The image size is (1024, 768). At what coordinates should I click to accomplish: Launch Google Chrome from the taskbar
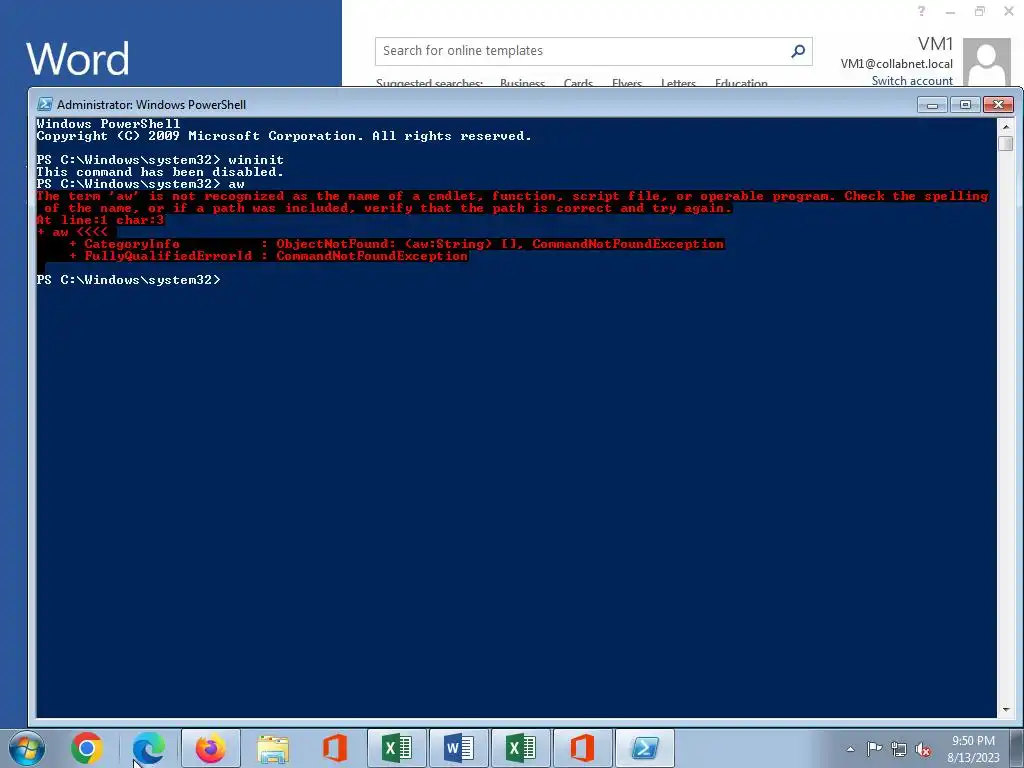click(87, 748)
